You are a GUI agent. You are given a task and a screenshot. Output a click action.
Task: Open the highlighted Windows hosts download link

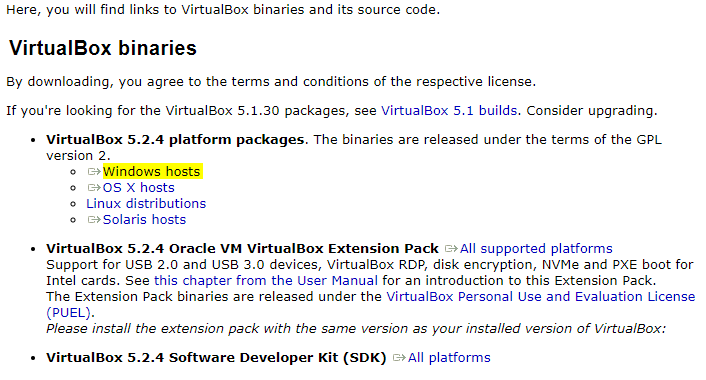pos(151,172)
